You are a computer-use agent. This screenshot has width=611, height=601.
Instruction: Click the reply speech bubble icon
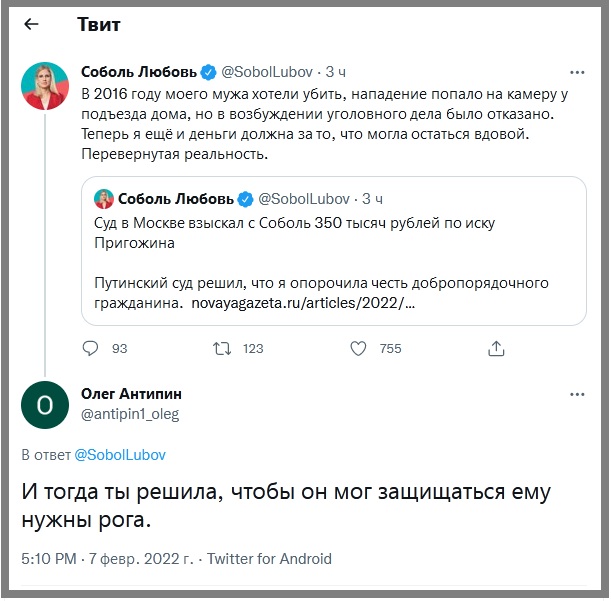pos(91,348)
